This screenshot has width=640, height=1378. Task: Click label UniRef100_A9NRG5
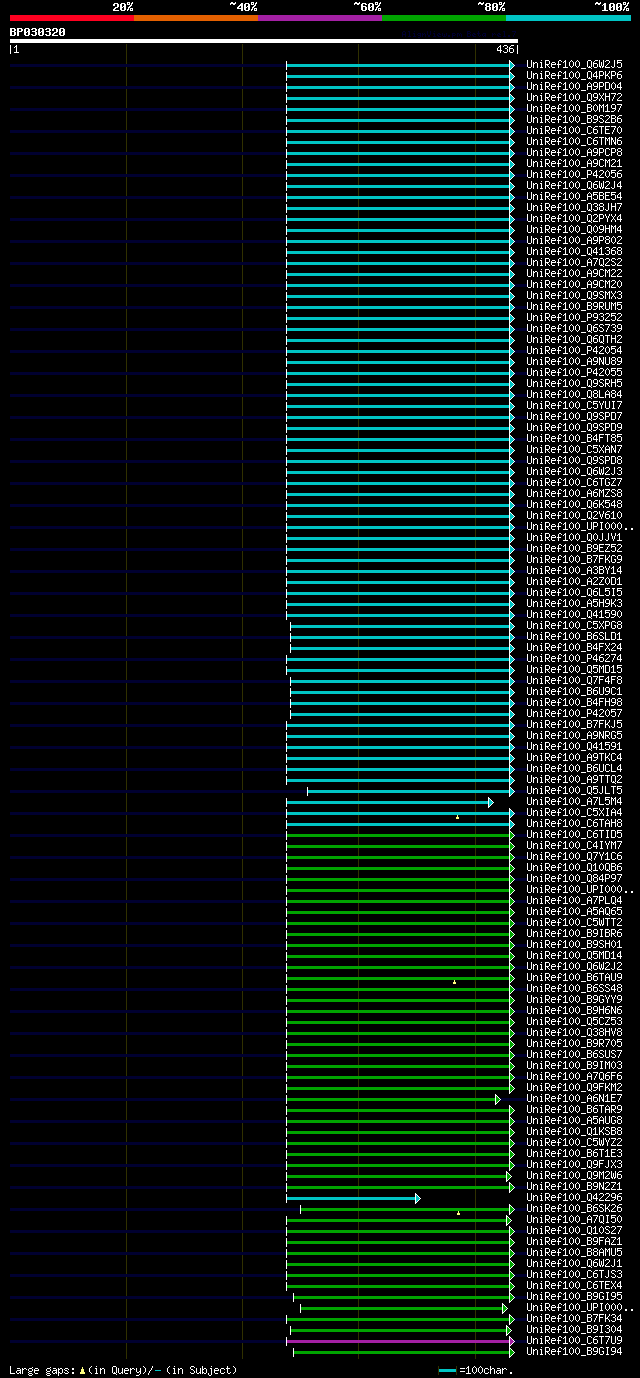[574, 735]
